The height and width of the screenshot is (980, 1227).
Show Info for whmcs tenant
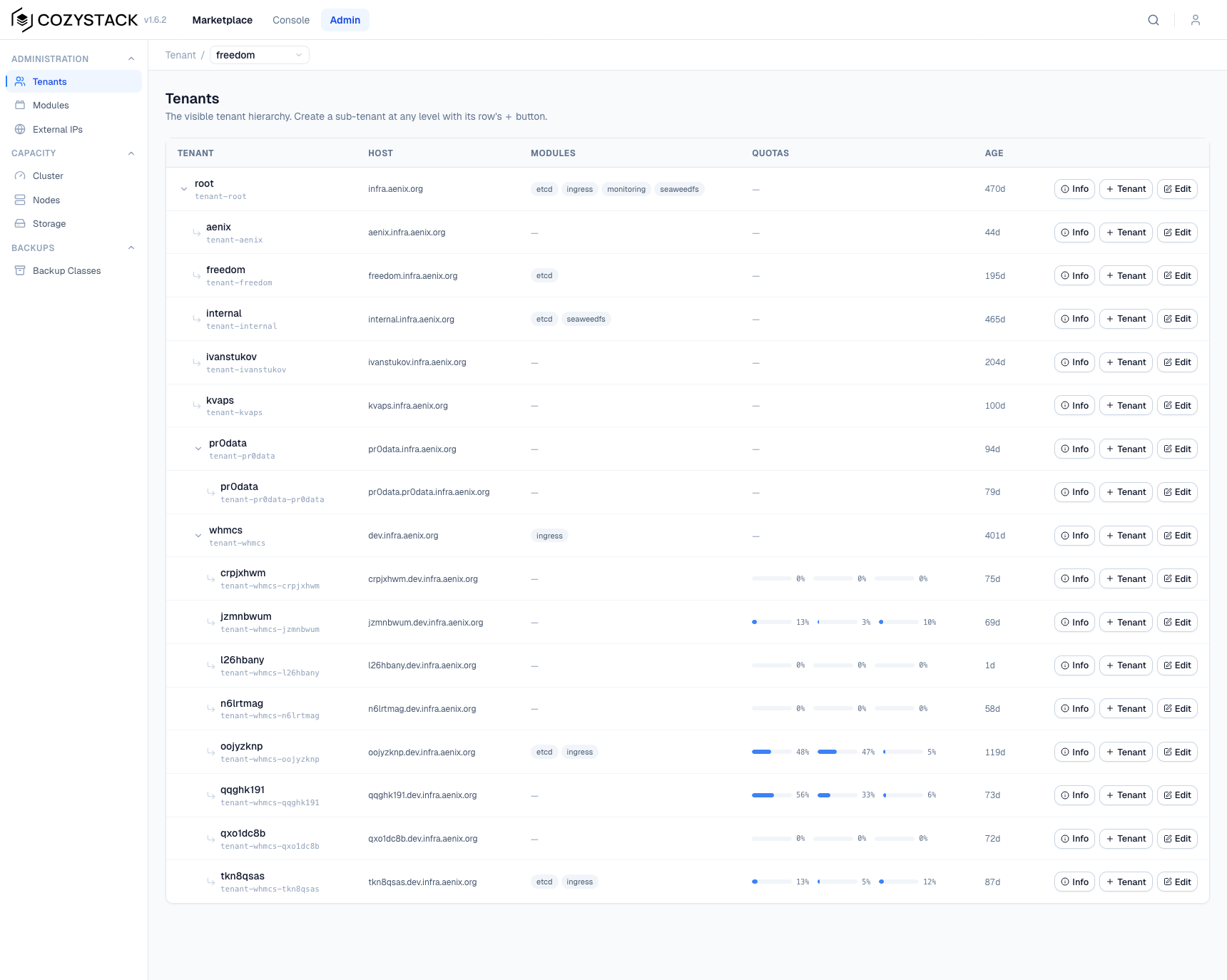pos(1074,536)
